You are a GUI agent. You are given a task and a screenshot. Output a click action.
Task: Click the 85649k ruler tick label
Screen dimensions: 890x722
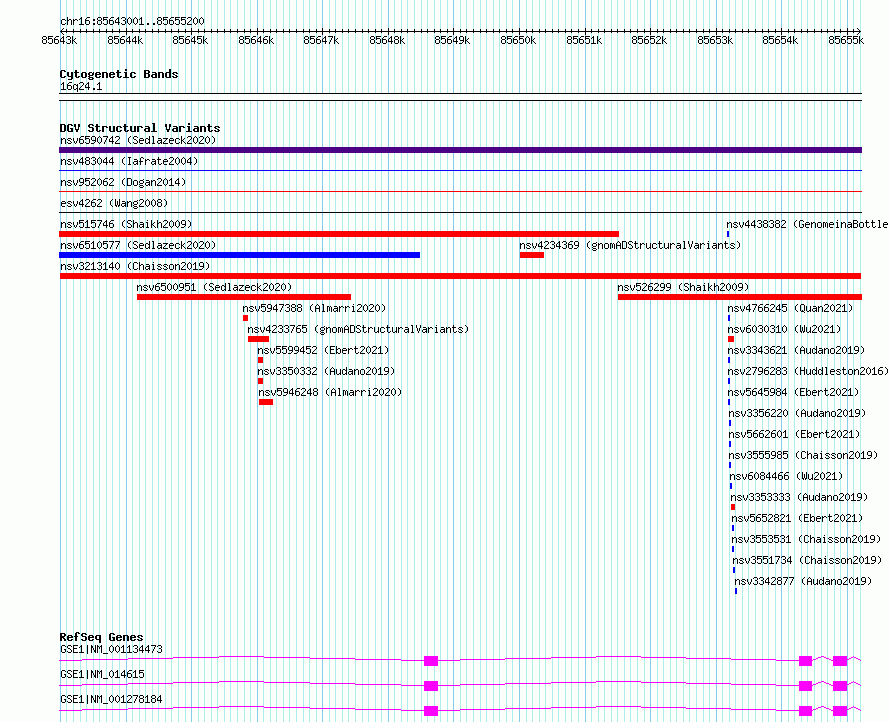click(452, 40)
